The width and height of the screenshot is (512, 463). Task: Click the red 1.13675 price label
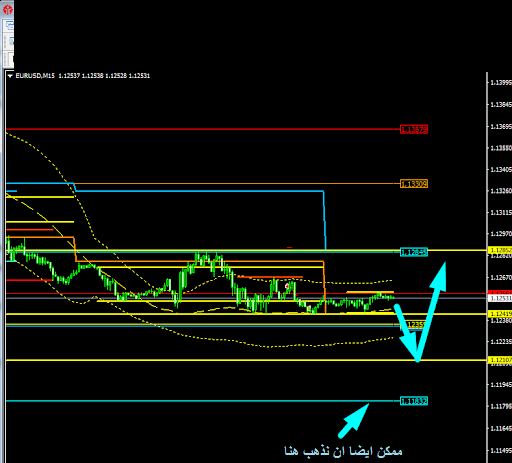[414, 129]
